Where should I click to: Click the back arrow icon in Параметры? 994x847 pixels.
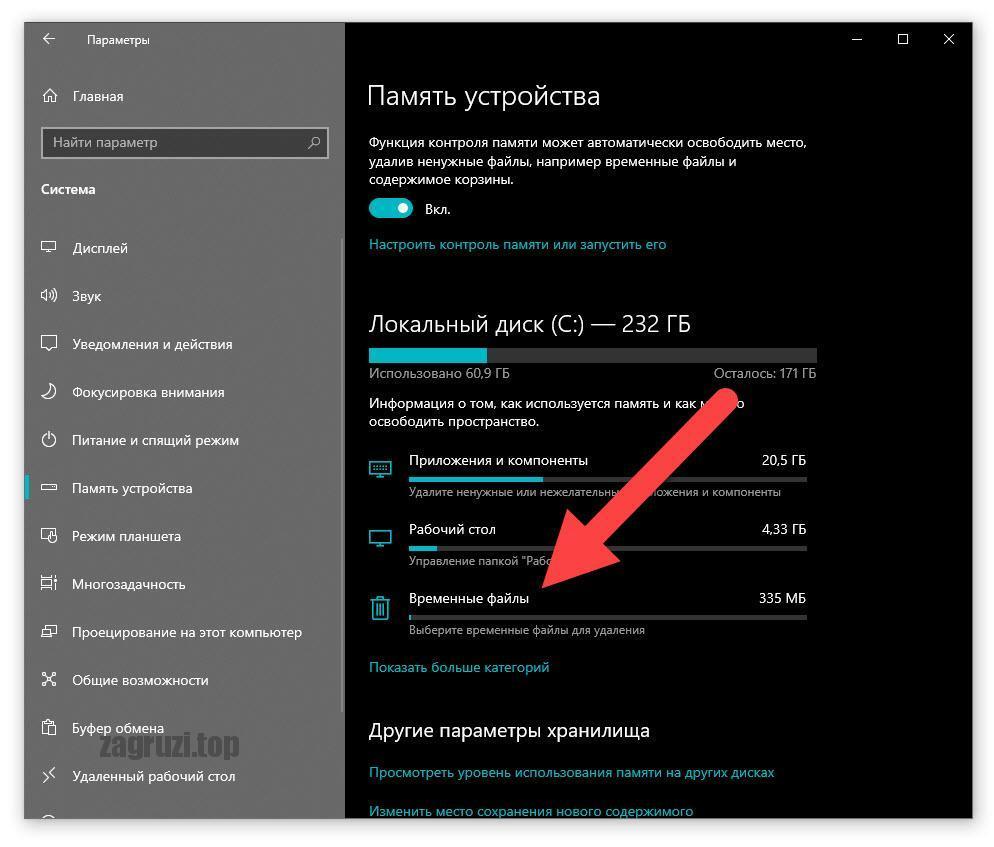[49, 39]
